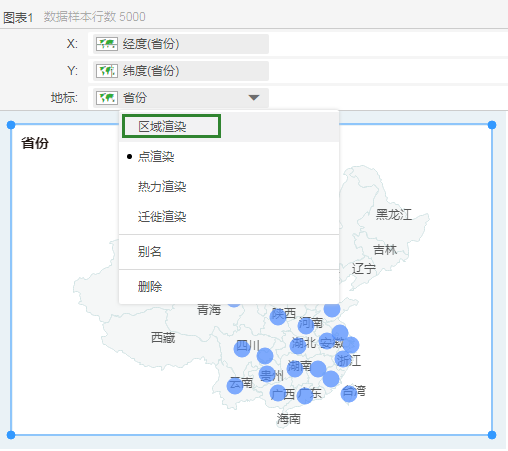Image resolution: width=508 pixels, height=451 pixels.
Task: Click the 西藏 label on the map
Action: 163,338
